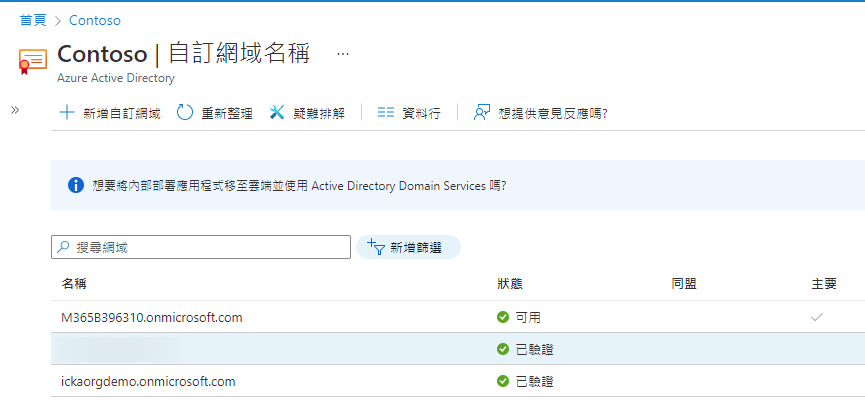The width and height of the screenshot is (865, 417).
Task: Sort by 狀態 column header
Action: tap(510, 284)
